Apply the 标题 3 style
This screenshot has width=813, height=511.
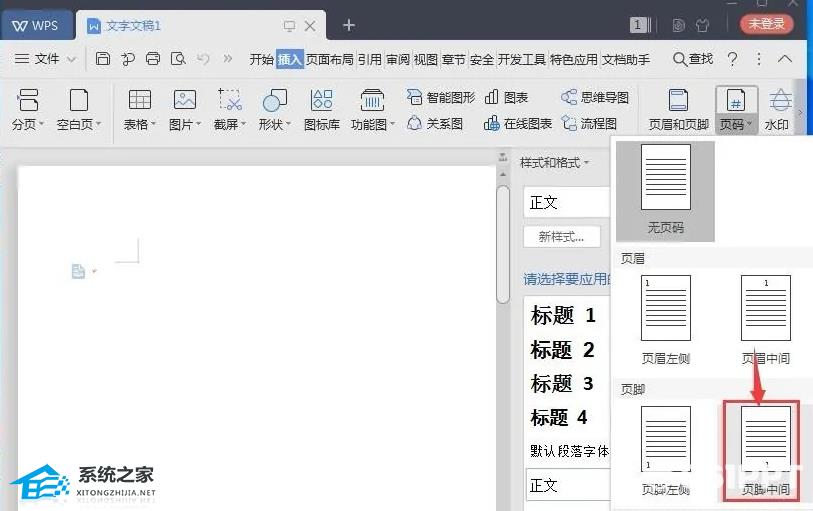coord(562,384)
